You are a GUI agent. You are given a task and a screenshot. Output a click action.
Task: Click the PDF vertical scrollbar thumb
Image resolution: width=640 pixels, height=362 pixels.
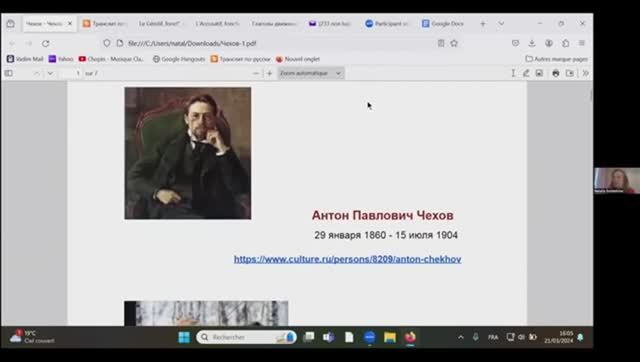pos(591,95)
